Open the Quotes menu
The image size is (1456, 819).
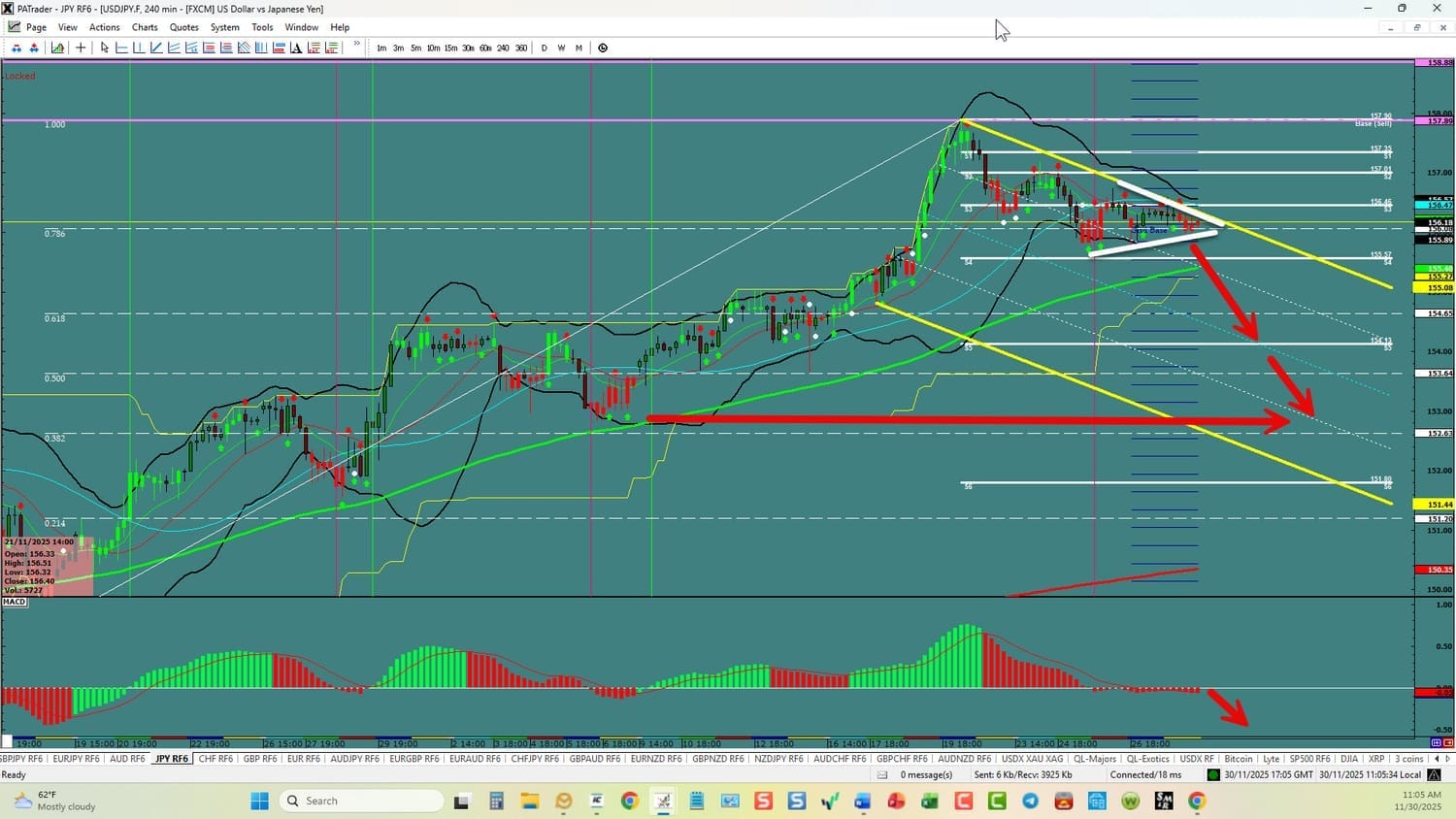[184, 27]
